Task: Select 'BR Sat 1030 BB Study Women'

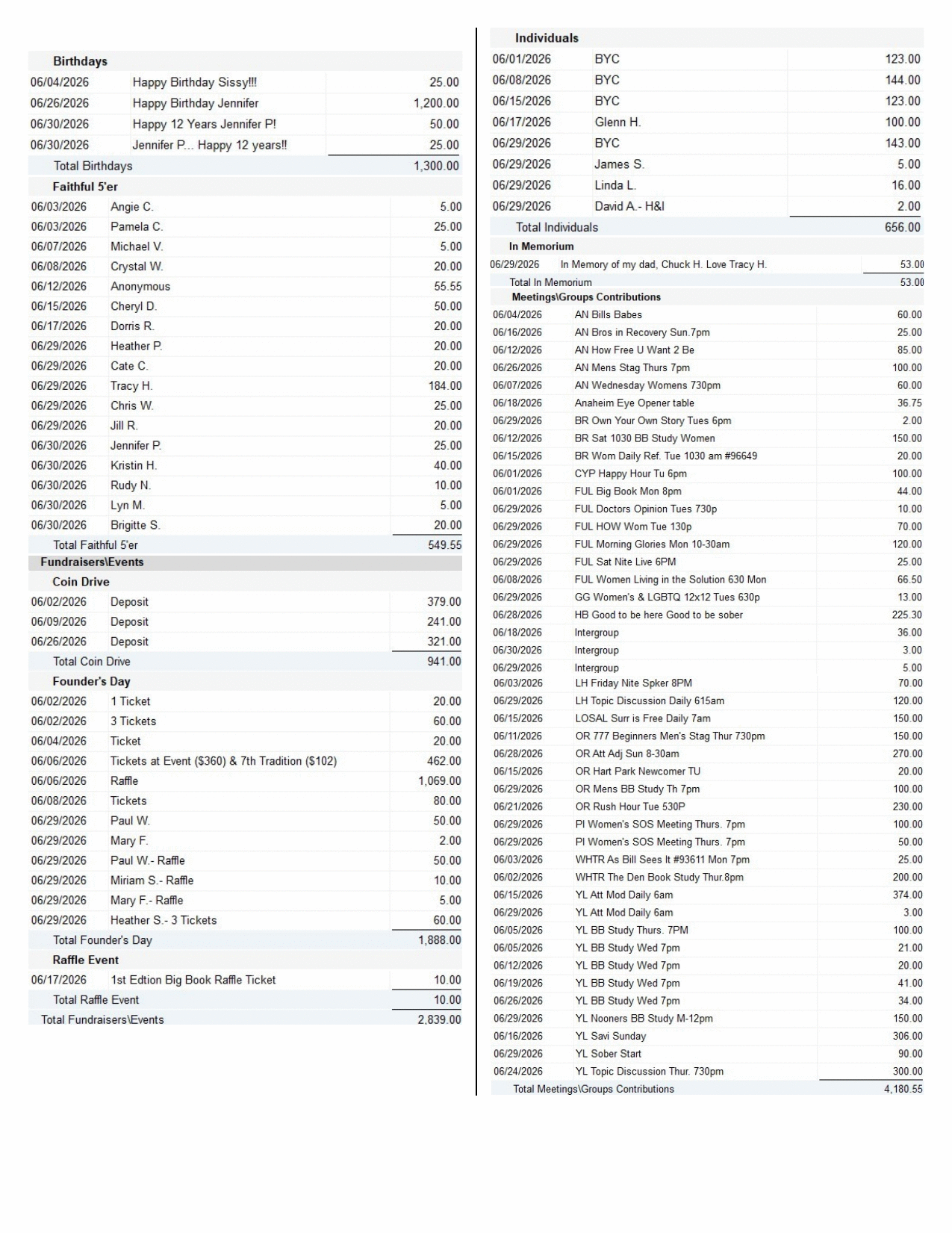Action: coord(645,438)
